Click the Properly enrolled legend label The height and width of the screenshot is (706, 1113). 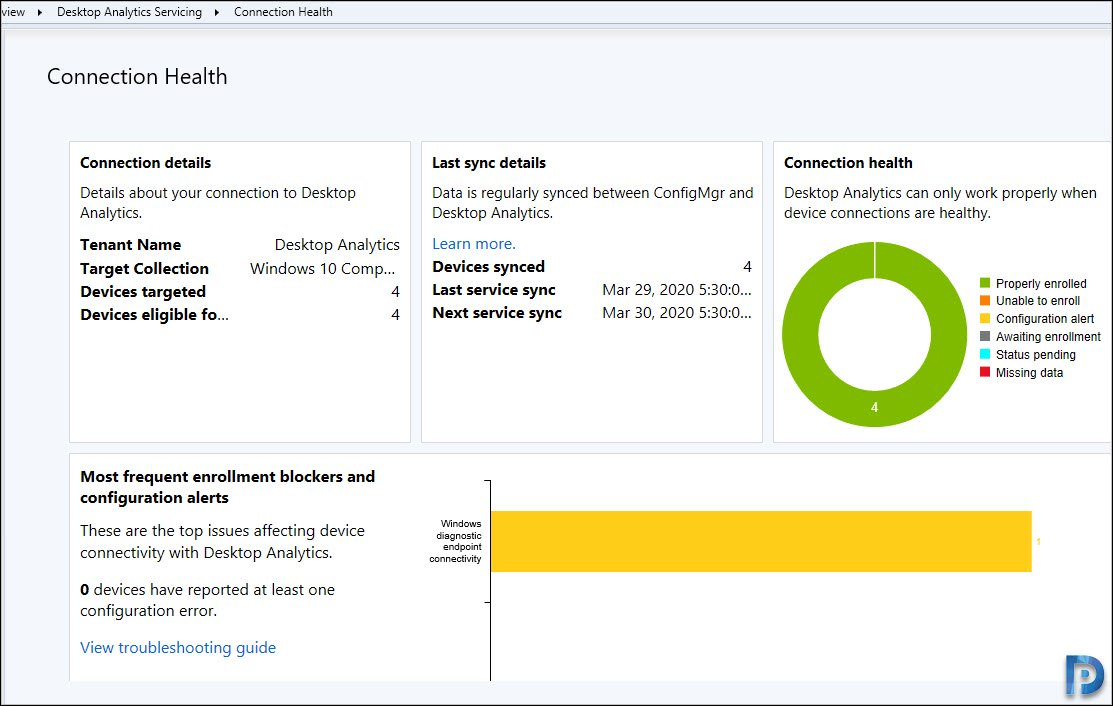(1041, 284)
